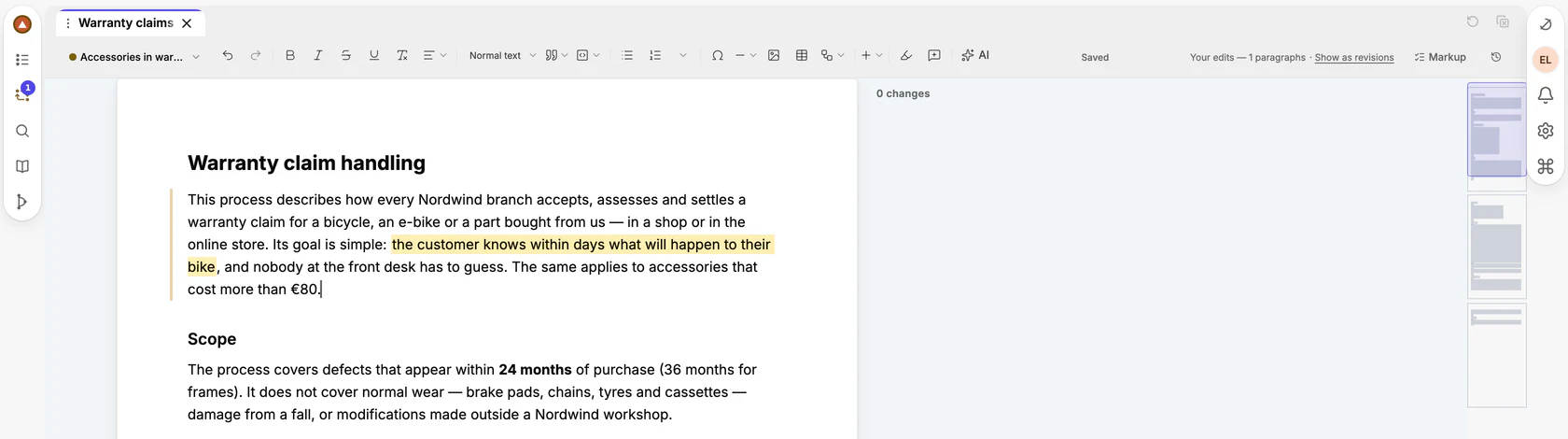Click the close-all-tabs icon at top right

pos(1503,21)
